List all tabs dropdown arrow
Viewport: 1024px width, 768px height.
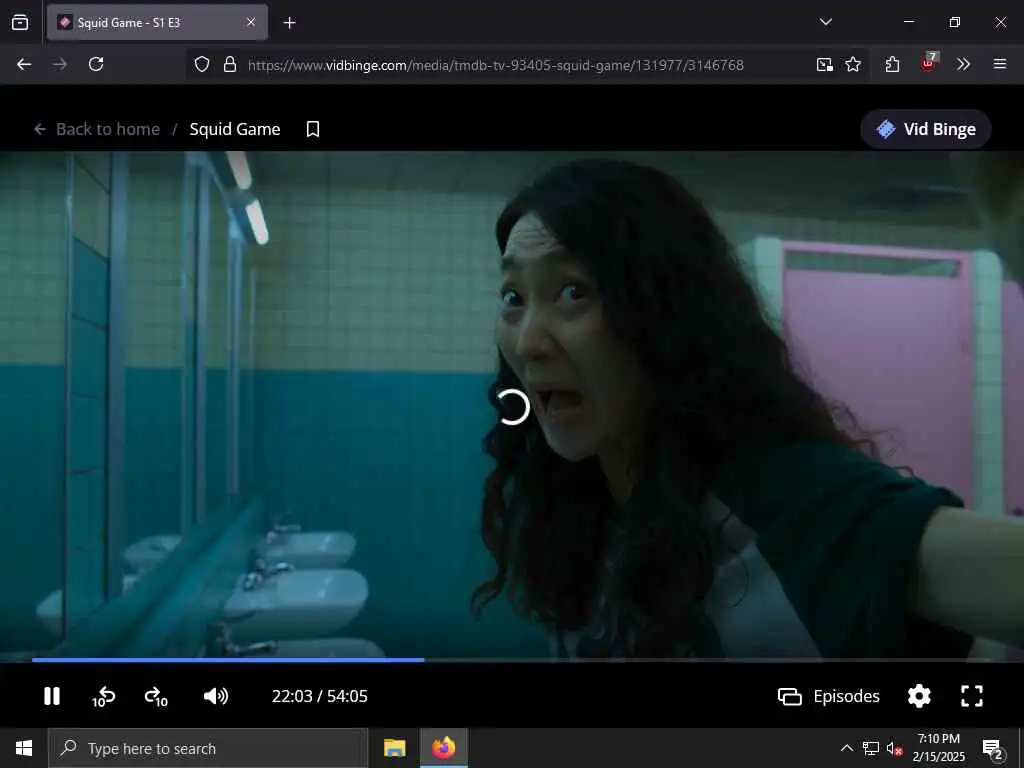click(x=825, y=22)
